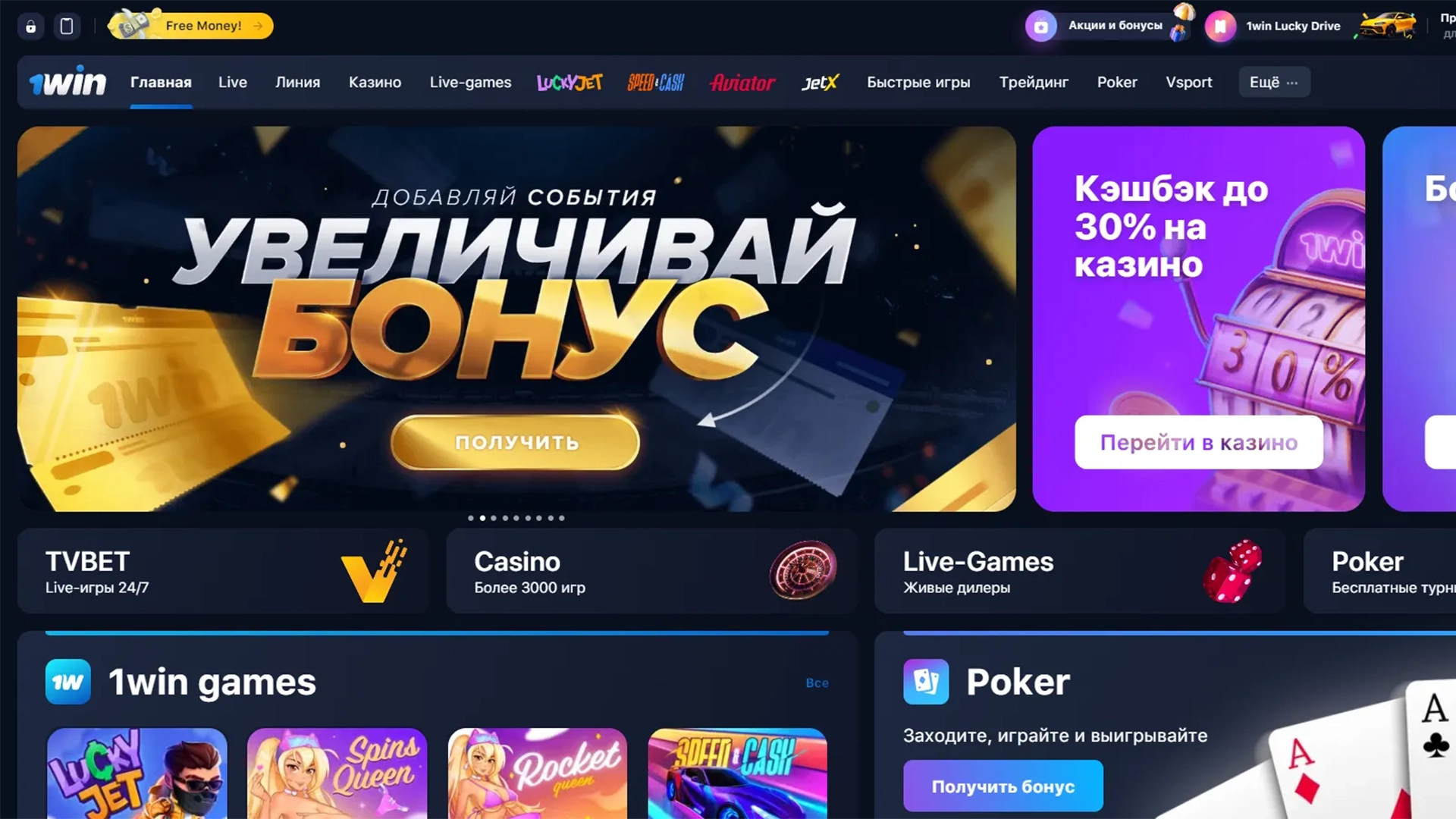The width and height of the screenshot is (1456, 819).
Task: Open the Линия menu item
Action: point(297,82)
